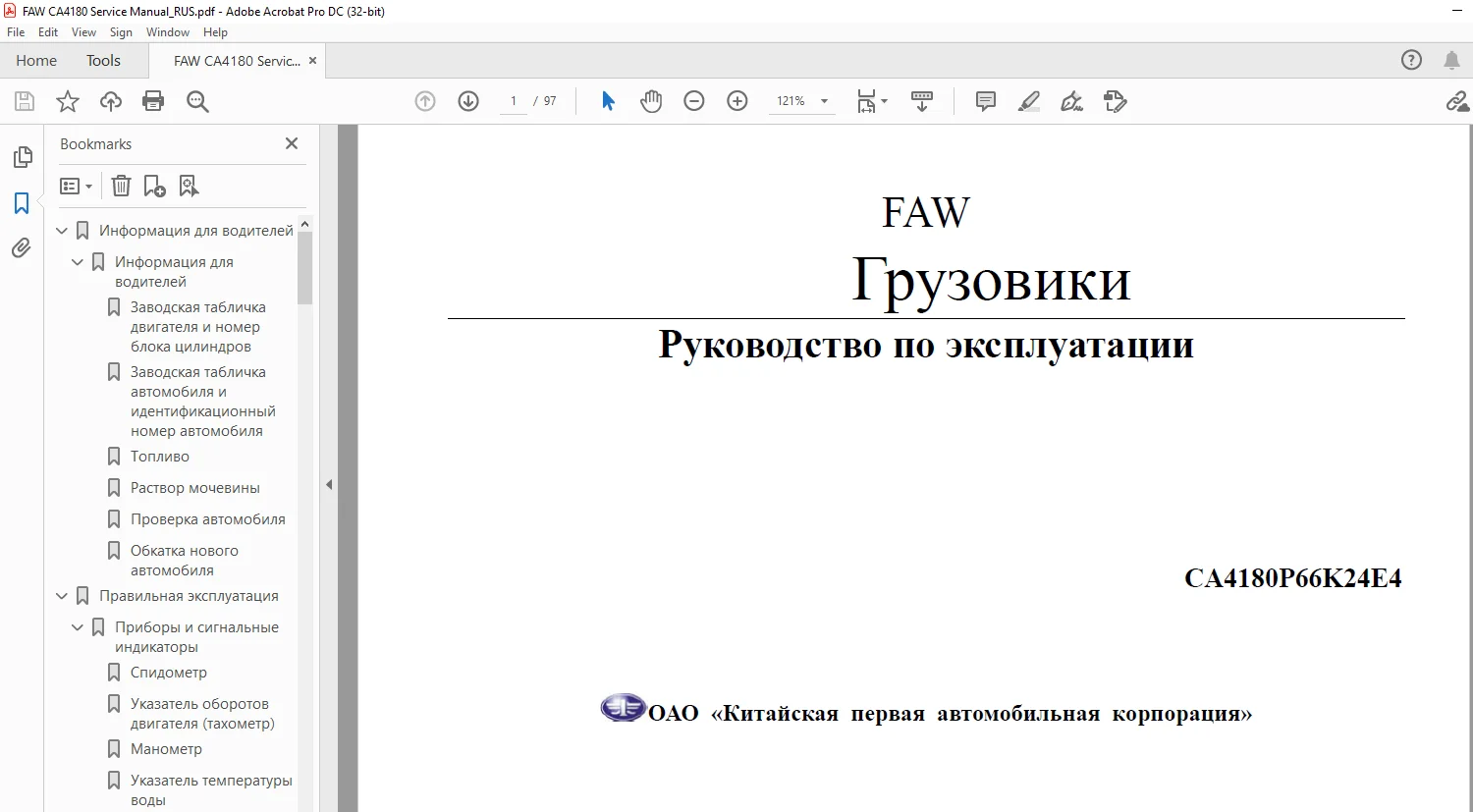
Task: Open notifications bell icon
Action: 1451,60
